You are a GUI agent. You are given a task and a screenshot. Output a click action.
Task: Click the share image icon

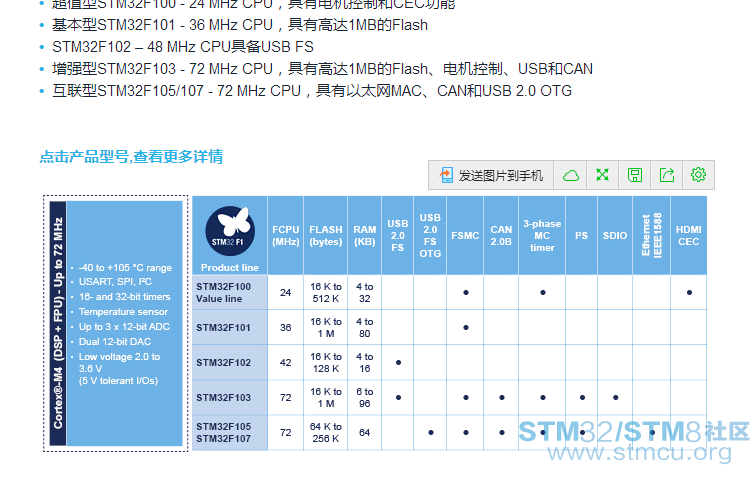pos(666,175)
